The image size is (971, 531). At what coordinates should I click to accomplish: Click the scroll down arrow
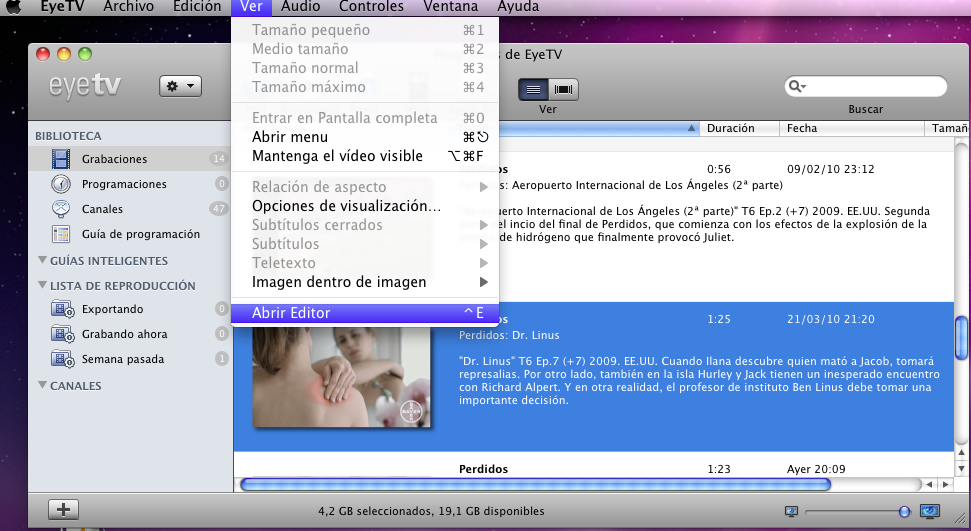[961, 469]
